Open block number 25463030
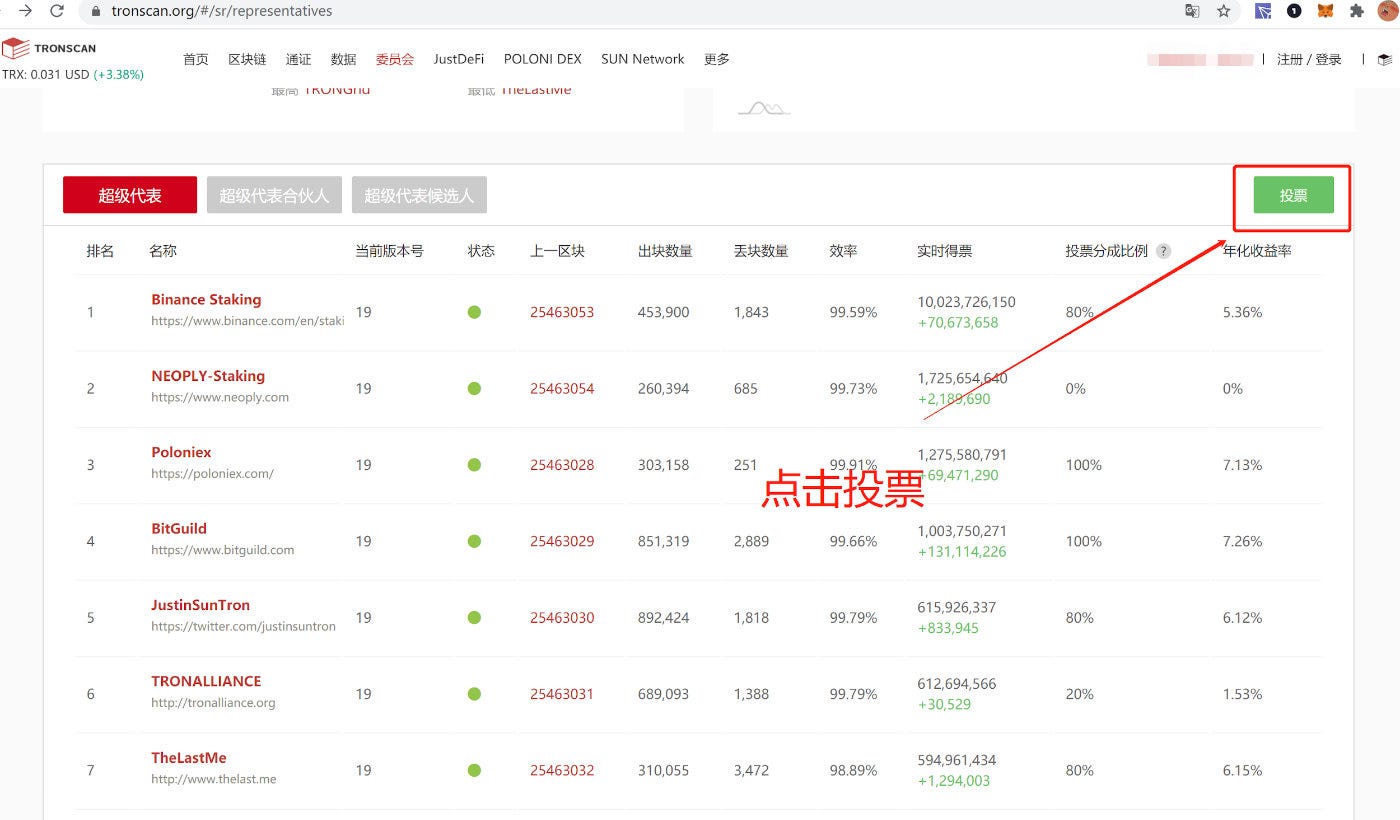Image resolution: width=1400 pixels, height=820 pixels. [562, 618]
